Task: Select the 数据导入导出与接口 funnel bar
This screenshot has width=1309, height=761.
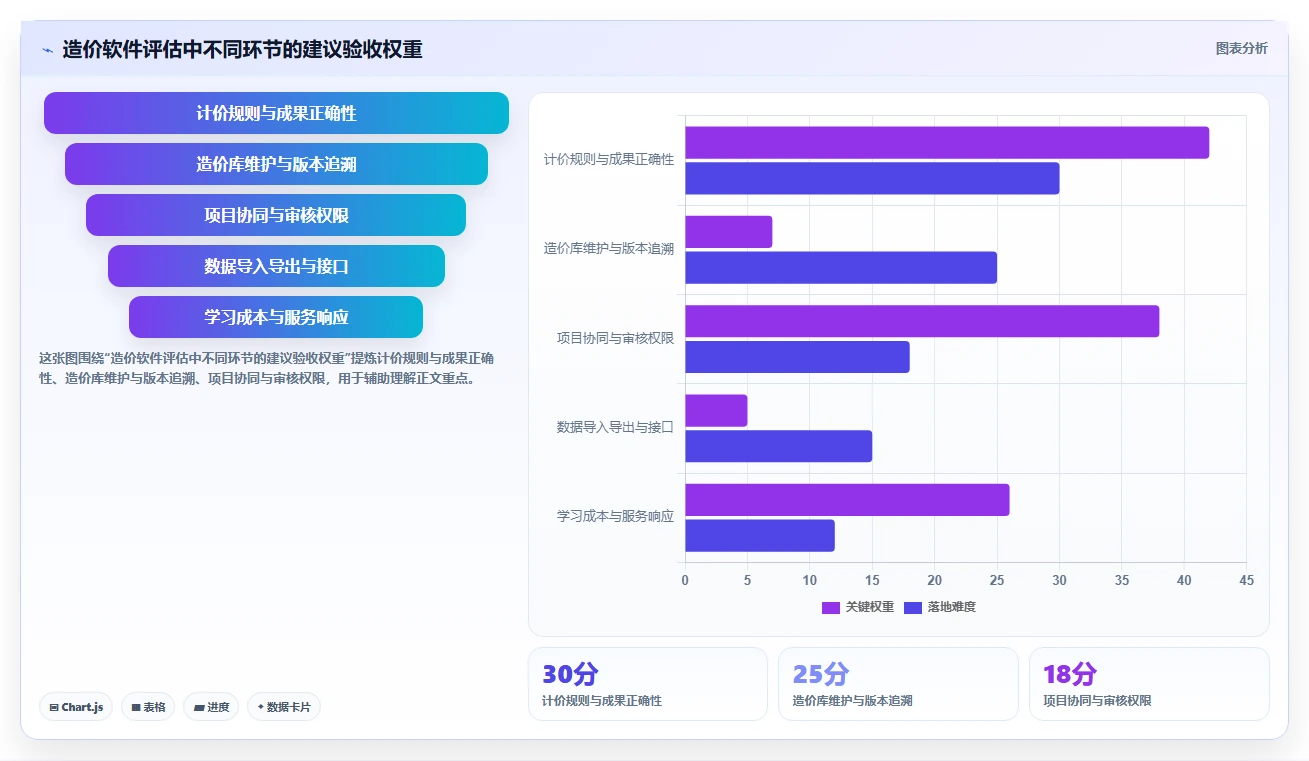Action: pos(276,266)
